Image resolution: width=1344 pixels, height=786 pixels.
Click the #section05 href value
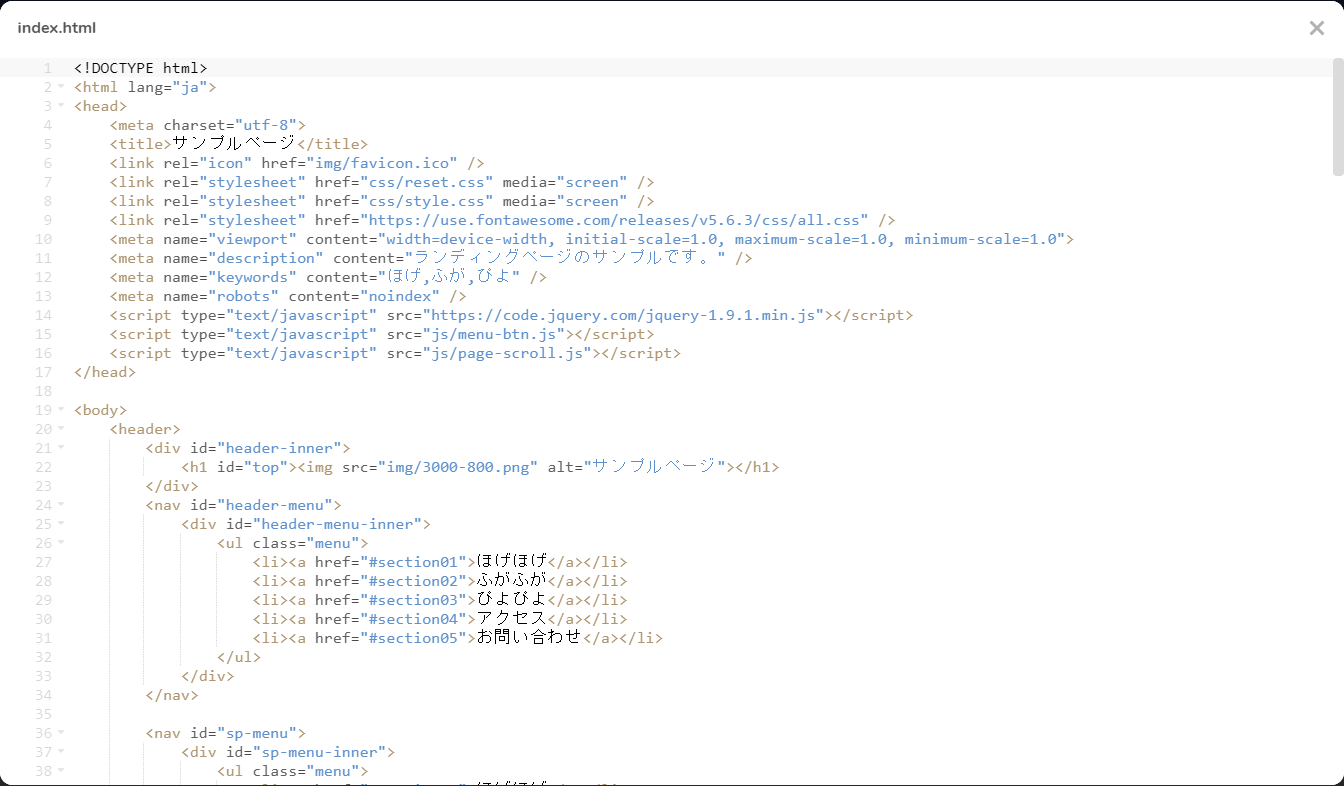coord(417,638)
